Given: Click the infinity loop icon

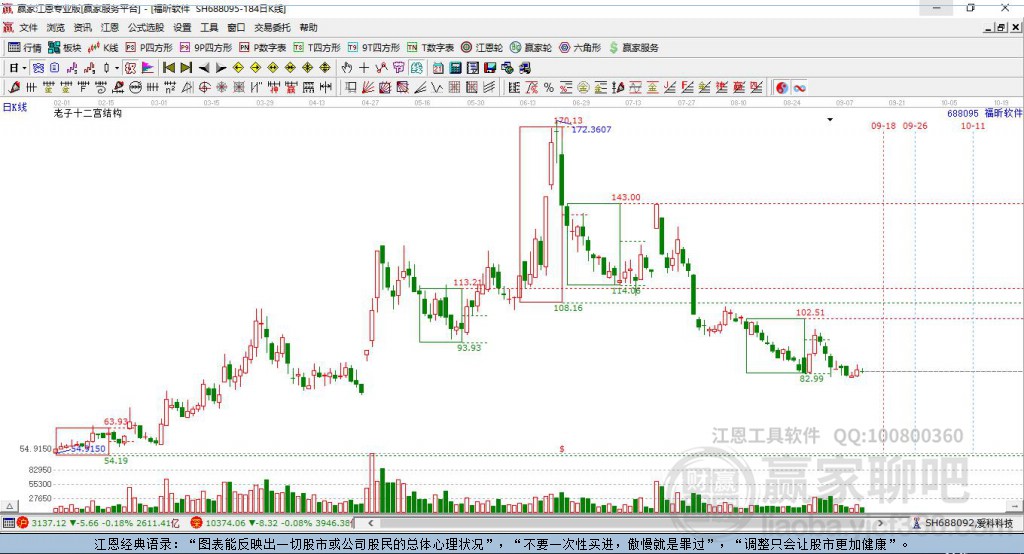Looking at the screenshot, I should (799, 88).
